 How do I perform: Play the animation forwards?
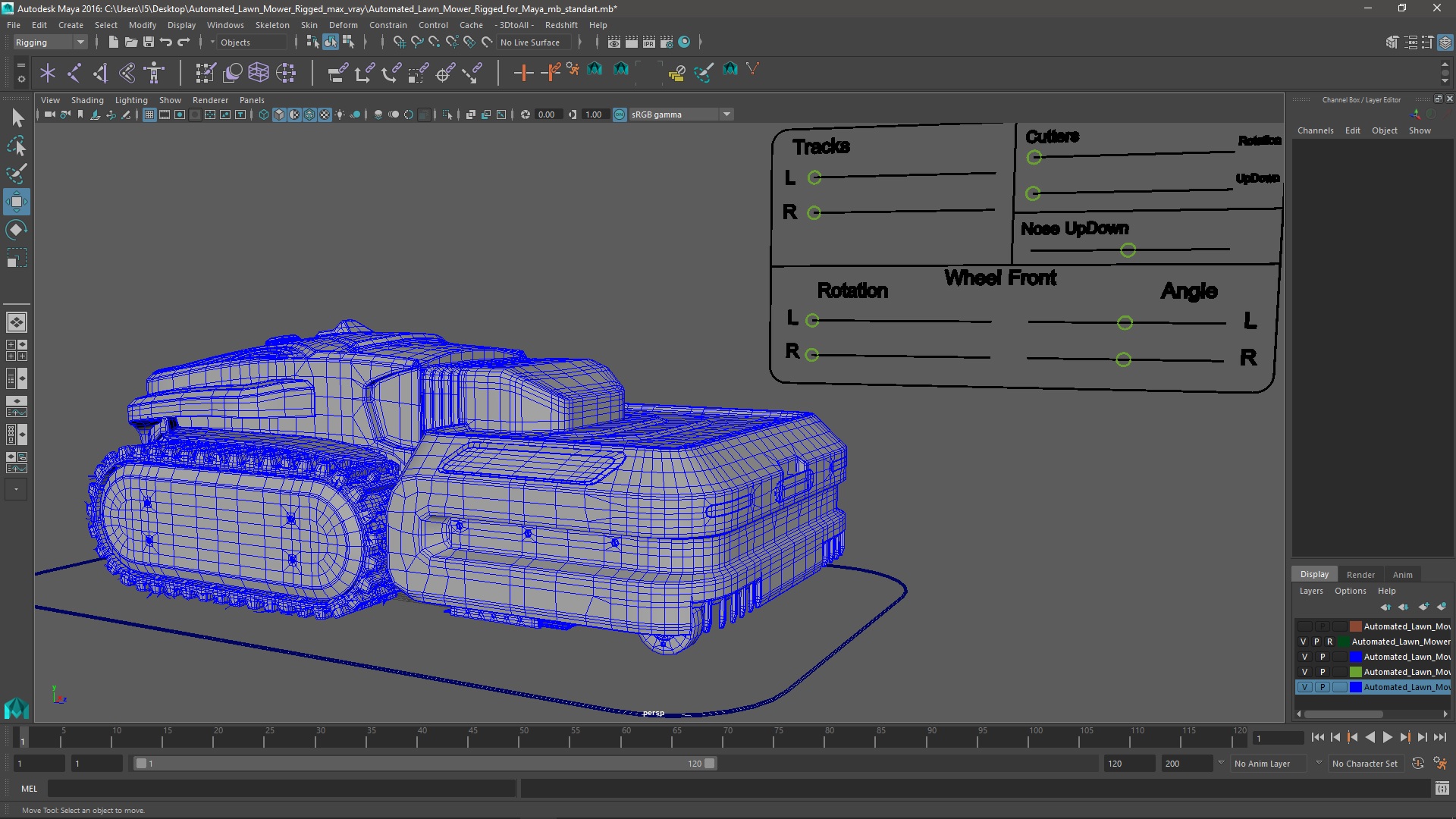tap(1387, 737)
